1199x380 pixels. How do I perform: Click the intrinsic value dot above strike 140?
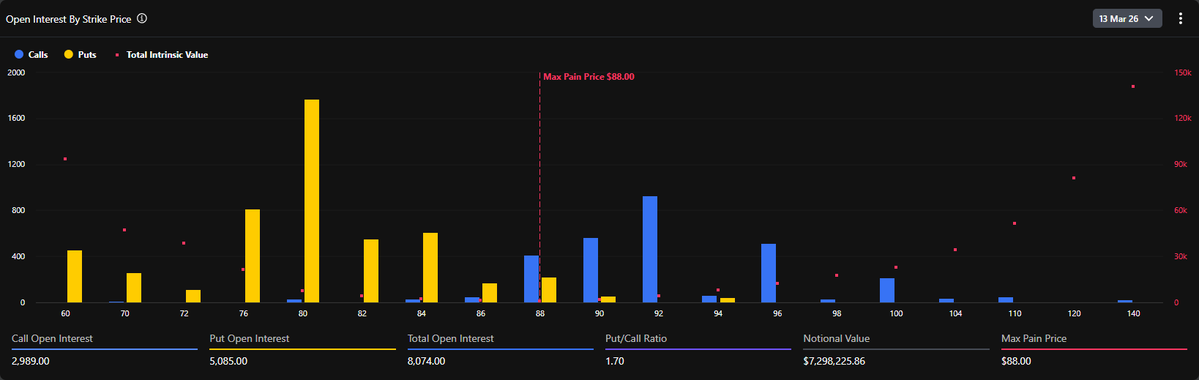pos(1133,86)
